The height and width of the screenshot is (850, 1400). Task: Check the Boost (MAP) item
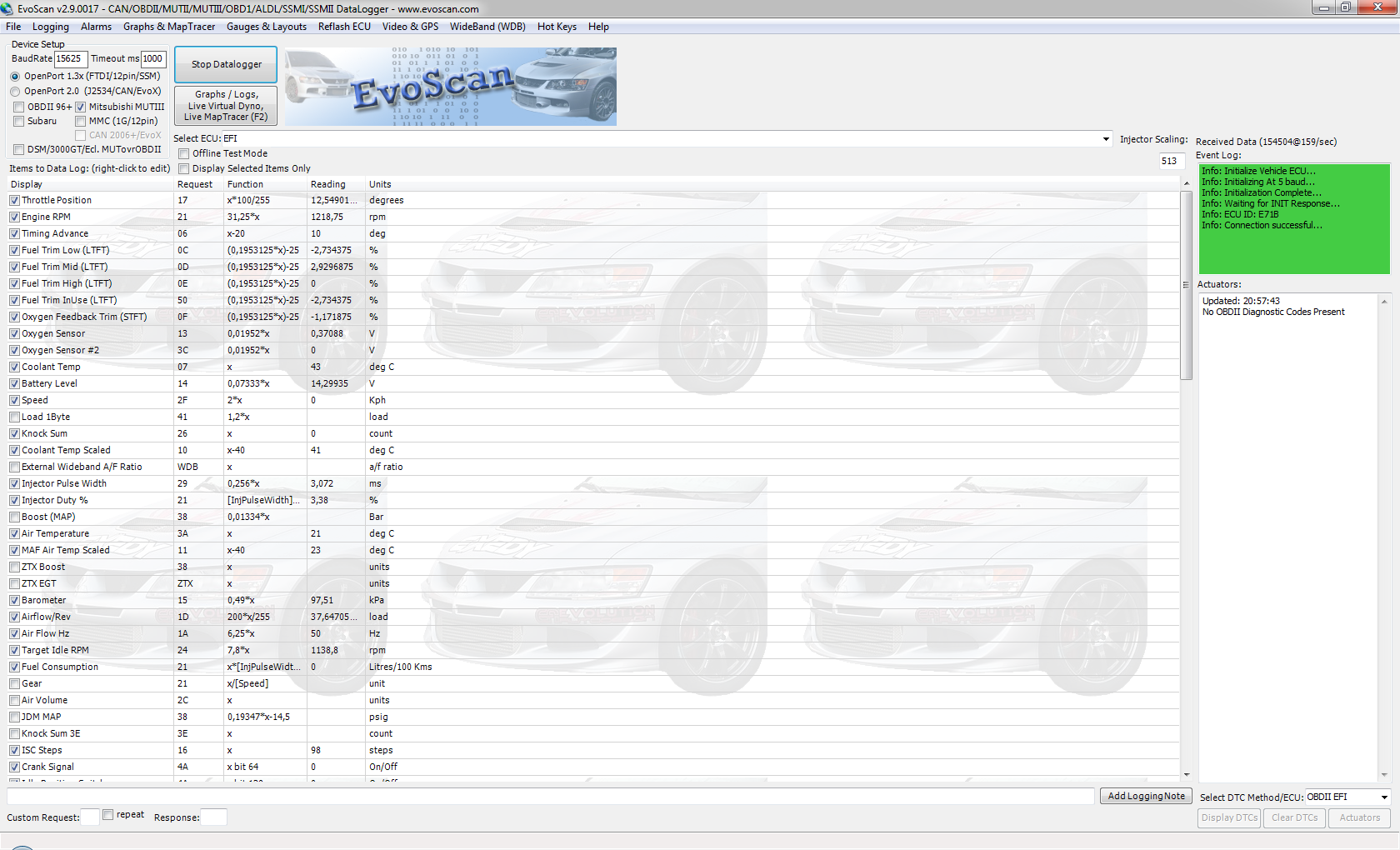[x=14, y=517]
